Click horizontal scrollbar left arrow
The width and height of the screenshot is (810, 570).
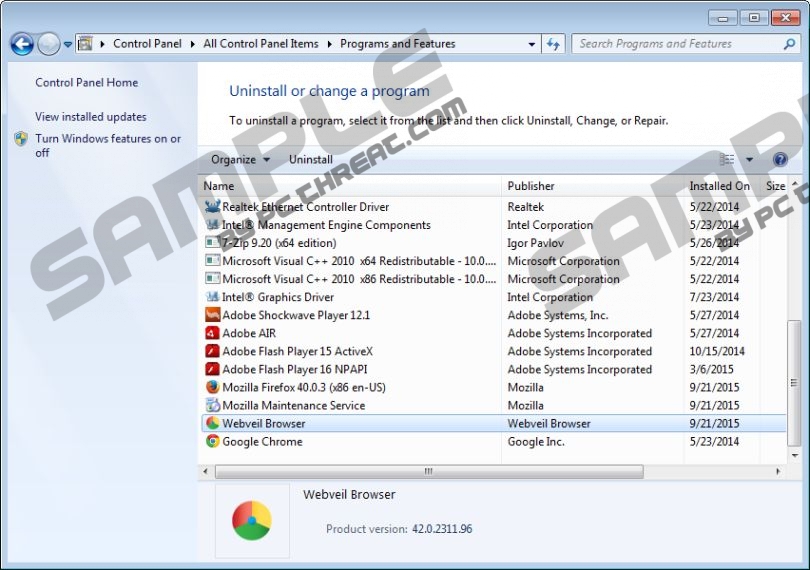pyautogui.click(x=206, y=471)
